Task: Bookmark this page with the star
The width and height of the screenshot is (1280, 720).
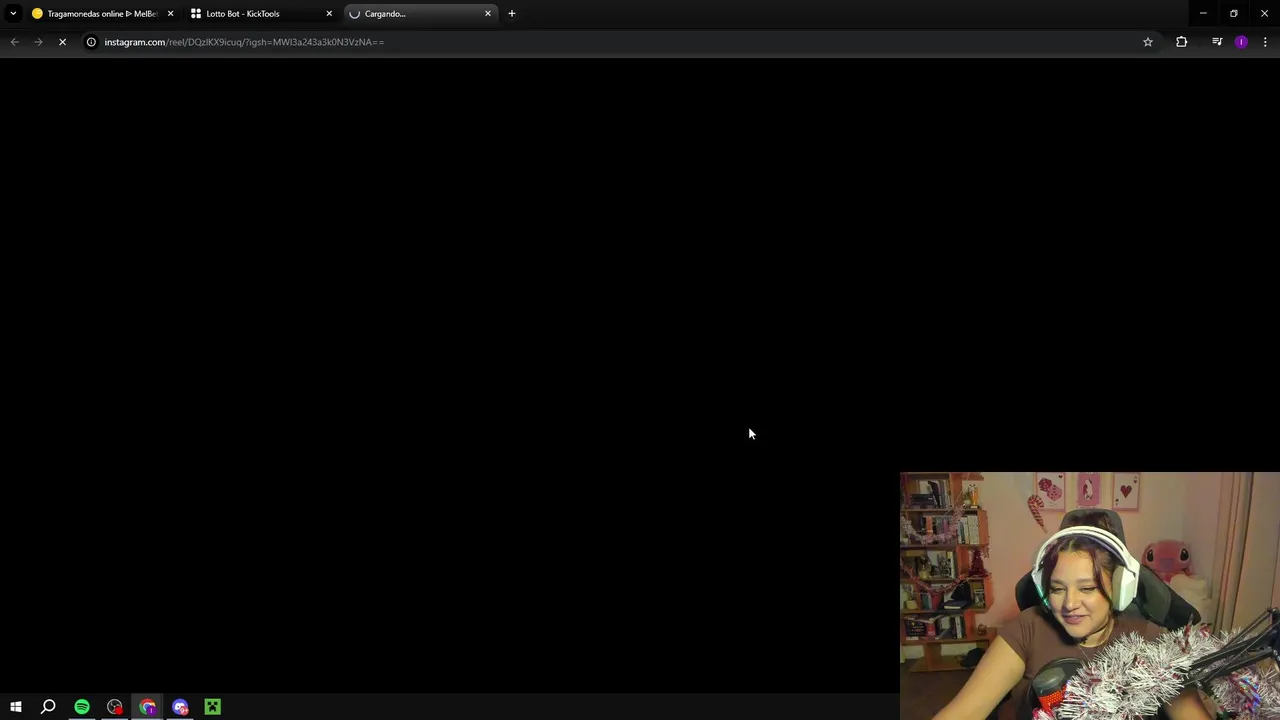Action: (1148, 42)
